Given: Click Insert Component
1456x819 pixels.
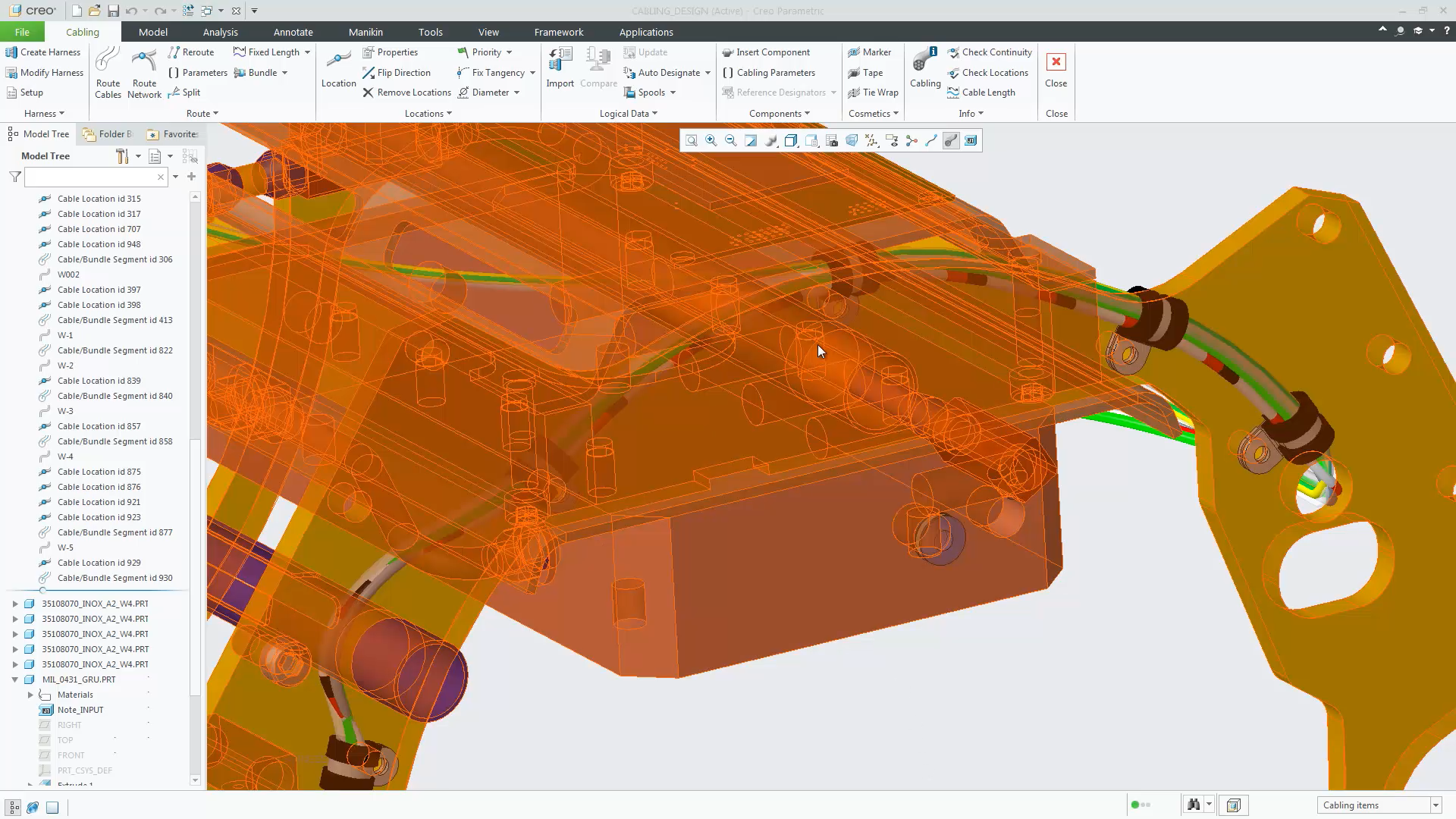Looking at the screenshot, I should coord(766,52).
